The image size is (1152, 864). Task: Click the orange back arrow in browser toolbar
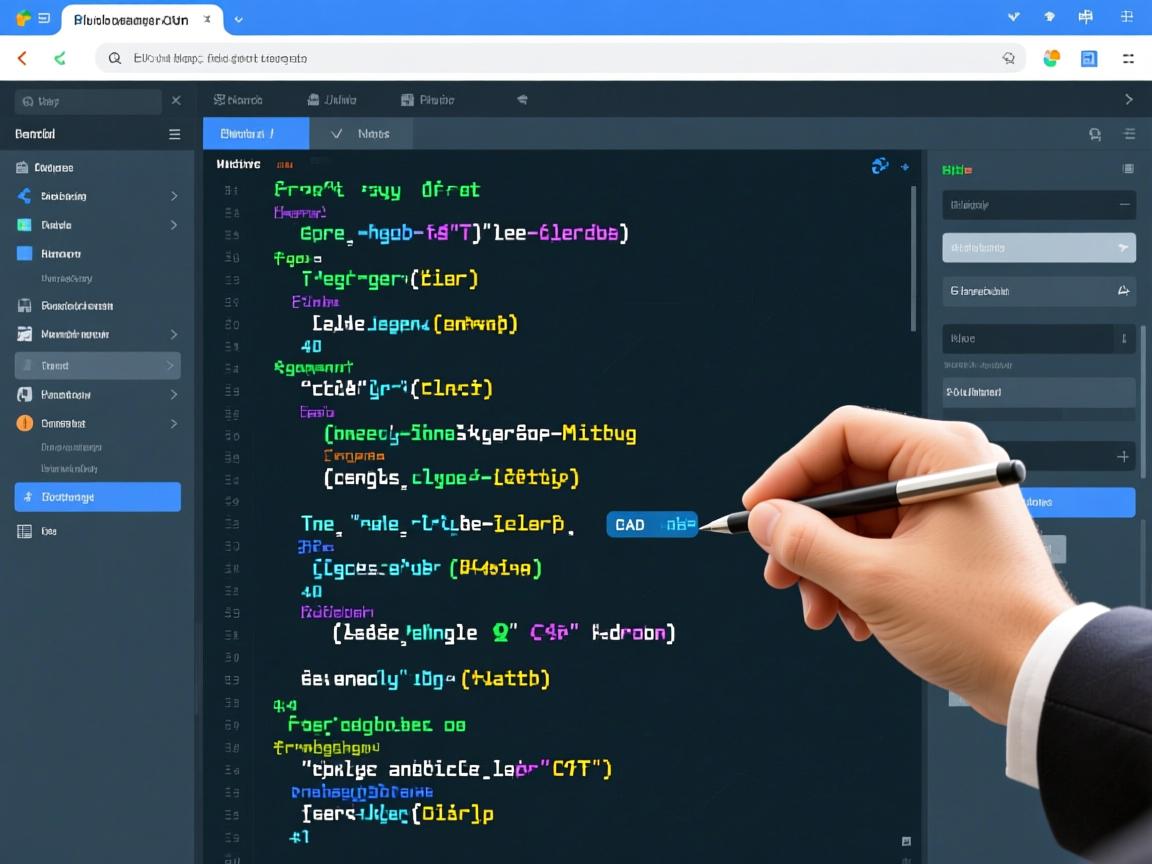click(22, 59)
